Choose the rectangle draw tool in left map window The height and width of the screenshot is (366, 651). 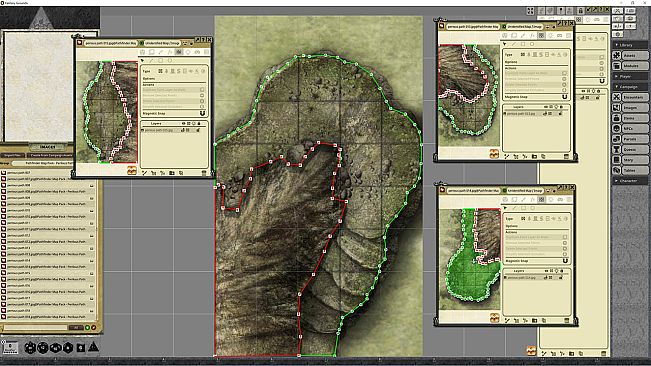pyautogui.click(x=160, y=61)
